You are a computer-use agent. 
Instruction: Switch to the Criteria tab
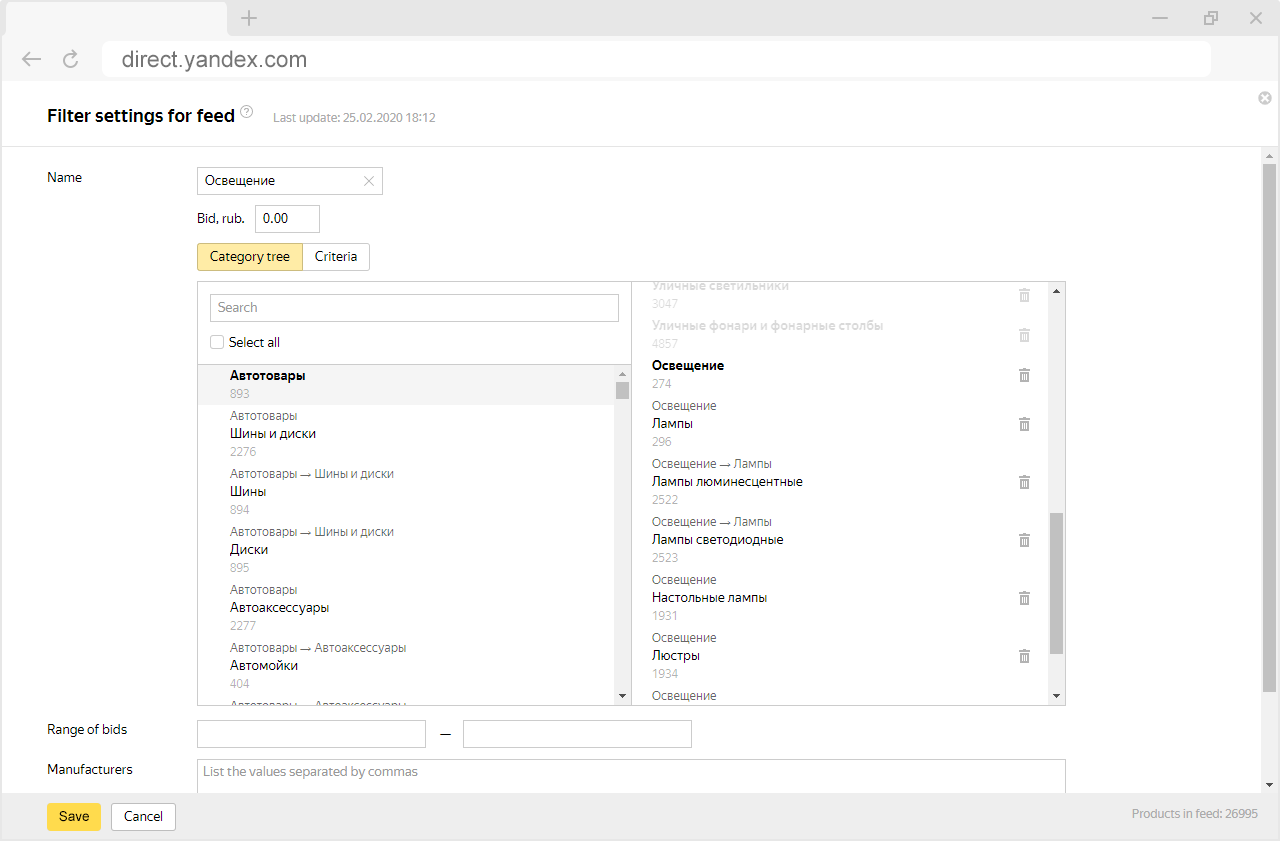point(336,257)
